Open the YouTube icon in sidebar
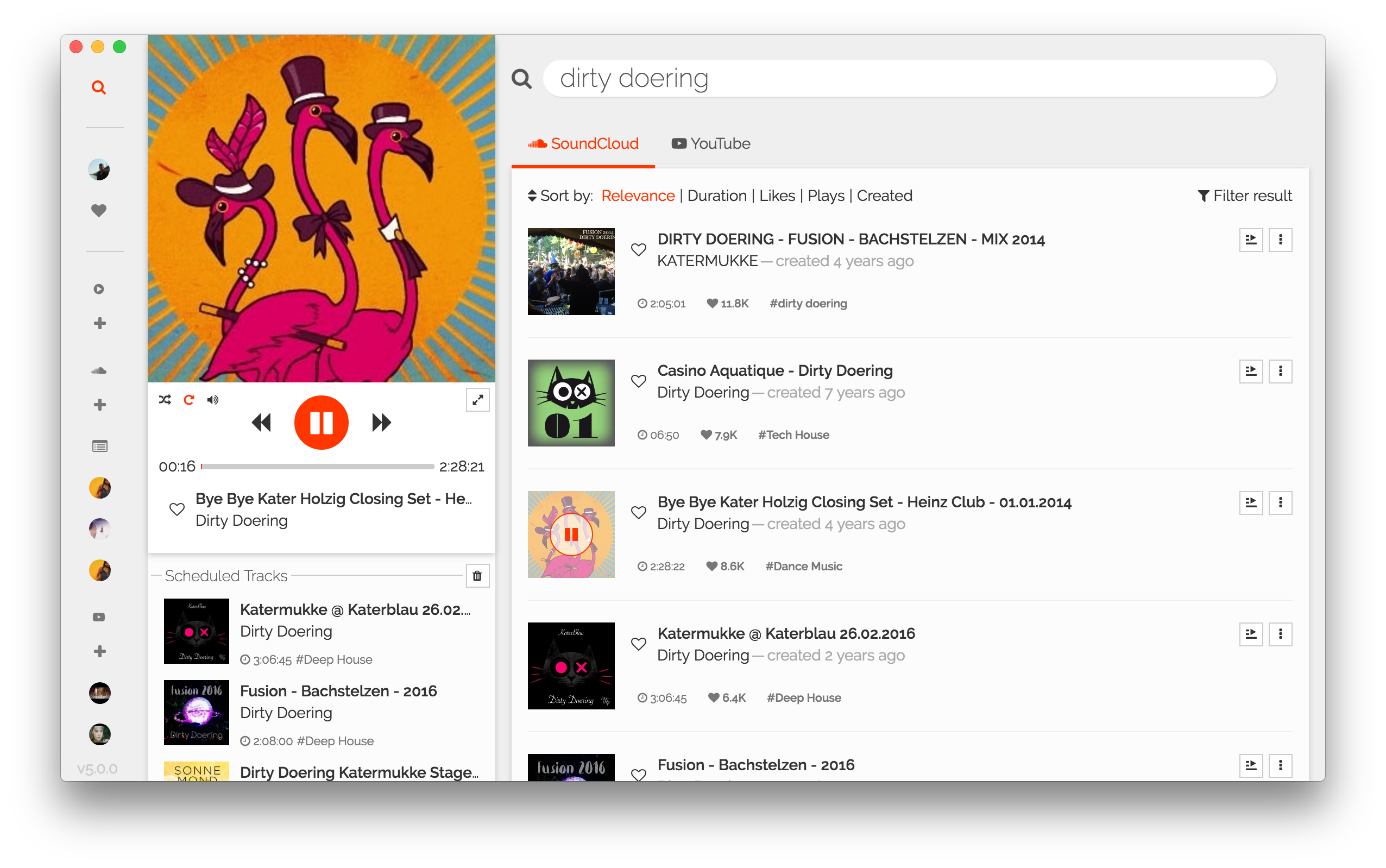The image size is (1386, 868). [99, 617]
